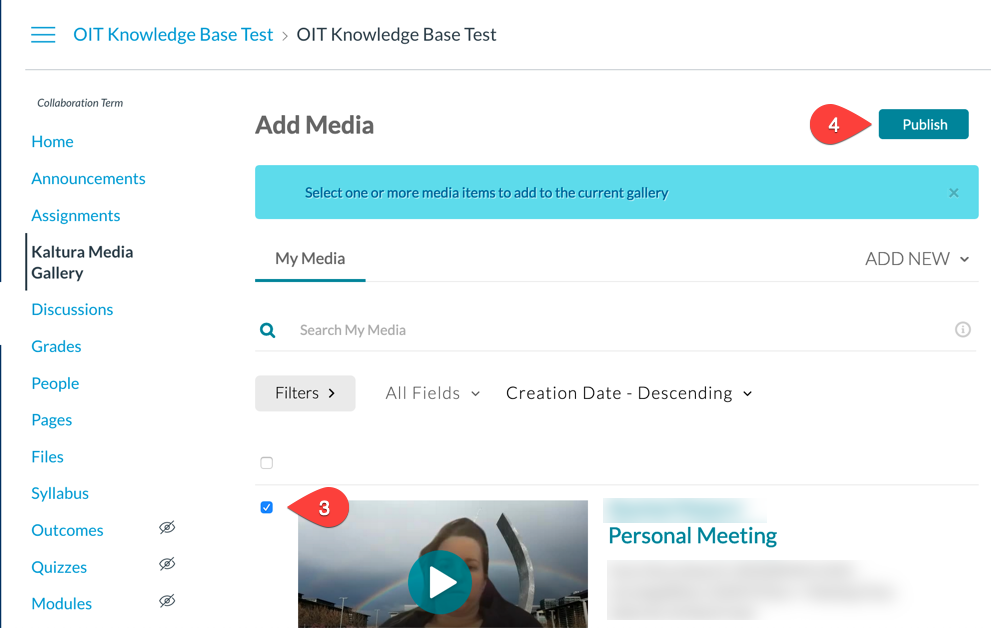Screen dimensions: 991x628
Task: Uncheck the Personal Meeting checkbox
Action: 266,508
